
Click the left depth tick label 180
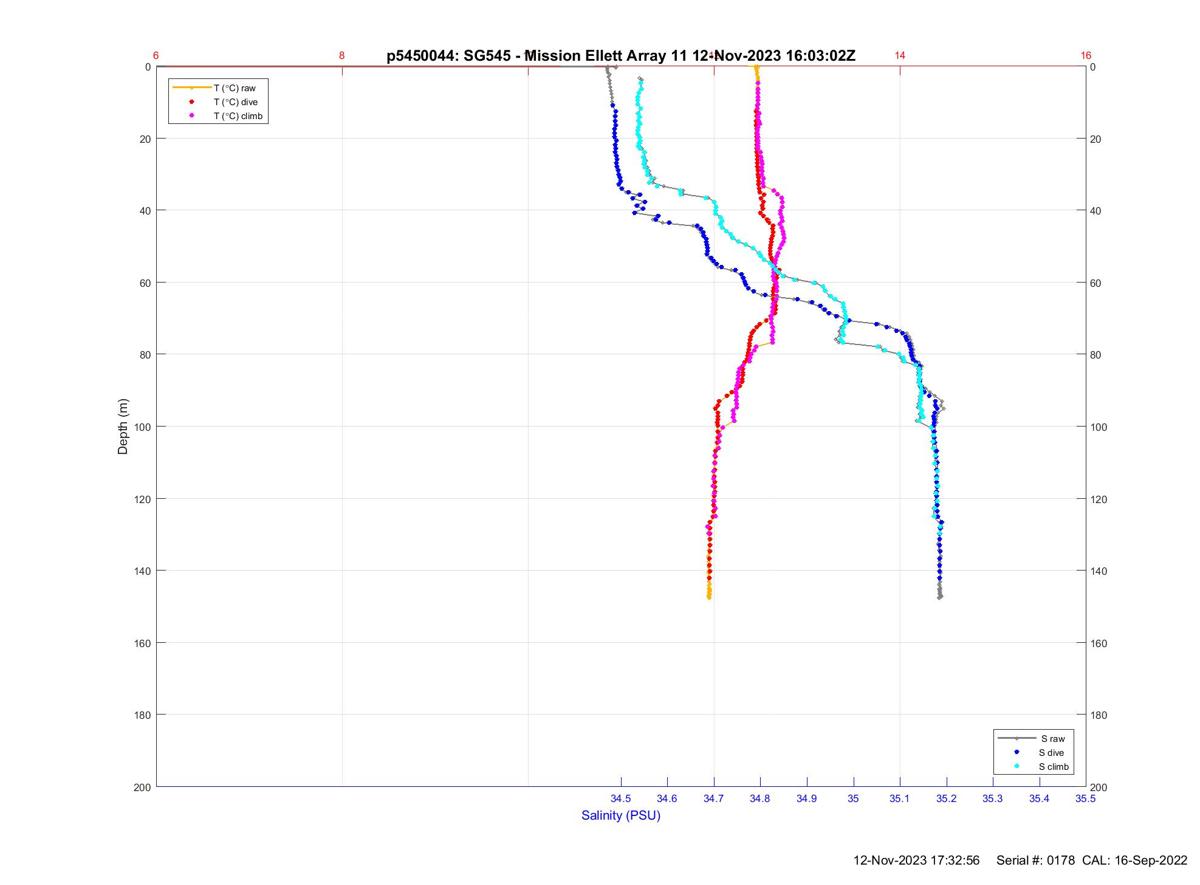[x=142, y=715]
